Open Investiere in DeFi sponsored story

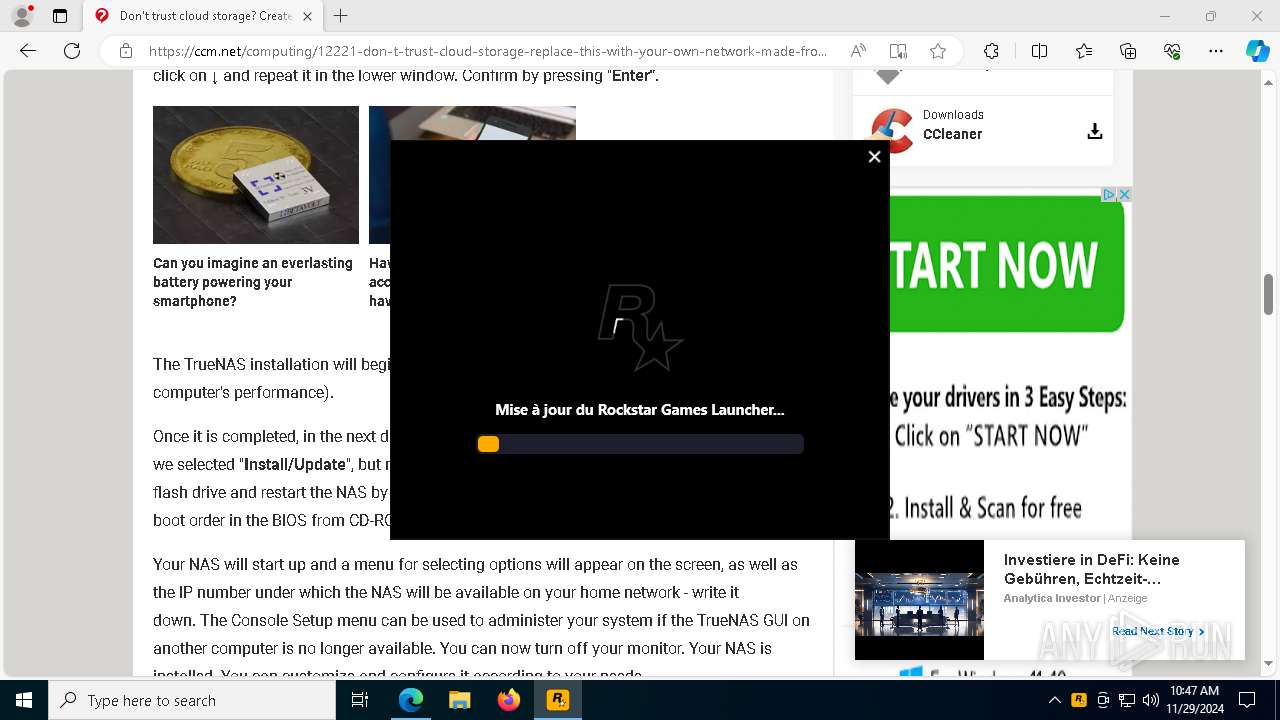click(1092, 569)
